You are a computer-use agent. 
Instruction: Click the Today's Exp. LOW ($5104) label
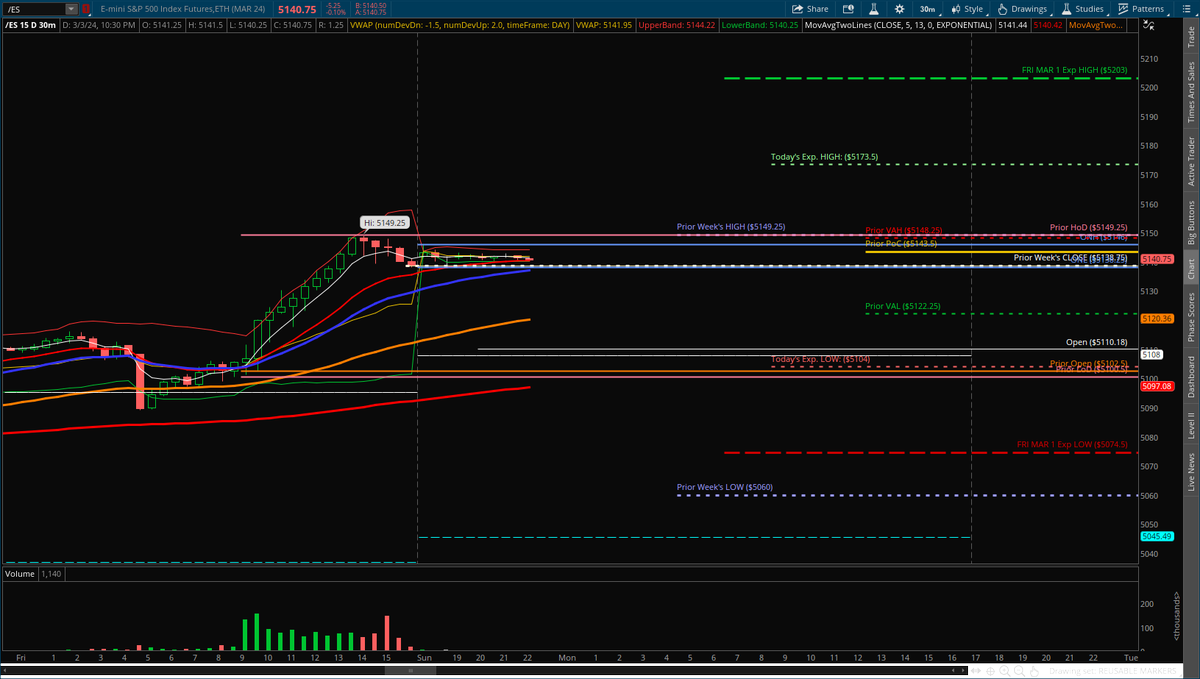click(820, 359)
